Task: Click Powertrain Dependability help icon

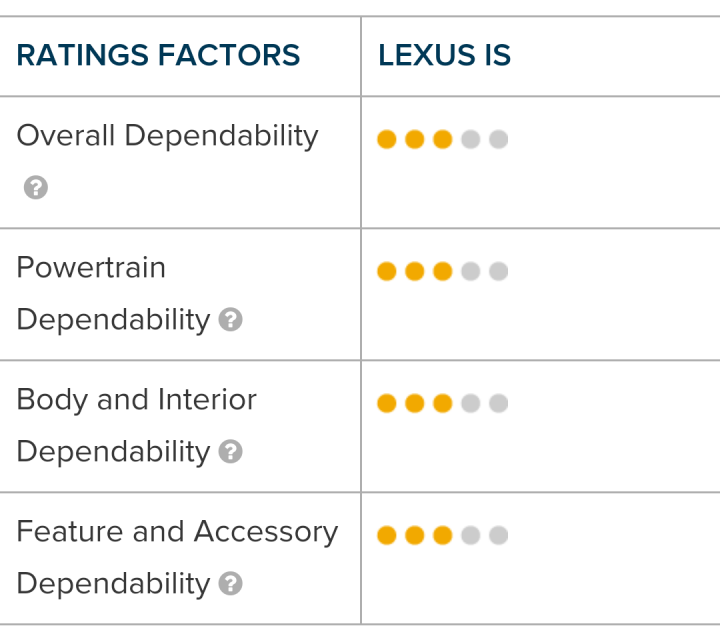Action: pos(231,320)
